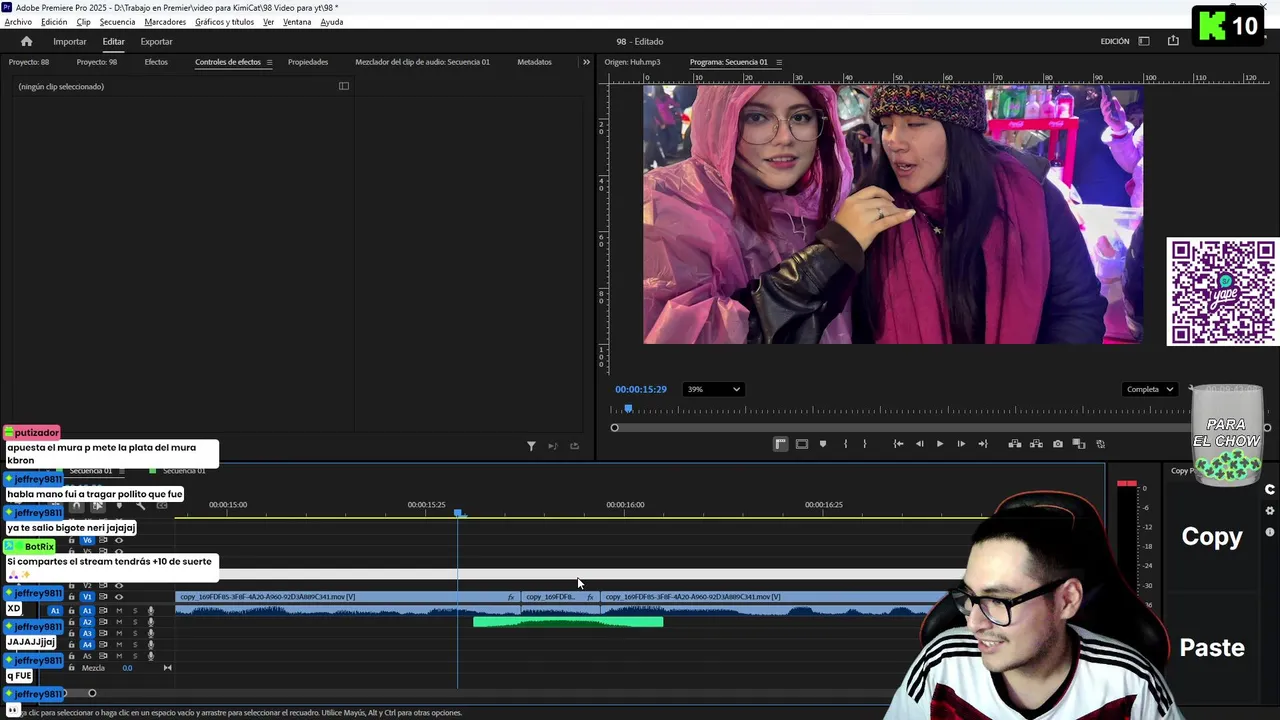The width and height of the screenshot is (1280, 720).
Task: Set Mark In point
Action: pyautogui.click(x=845, y=444)
